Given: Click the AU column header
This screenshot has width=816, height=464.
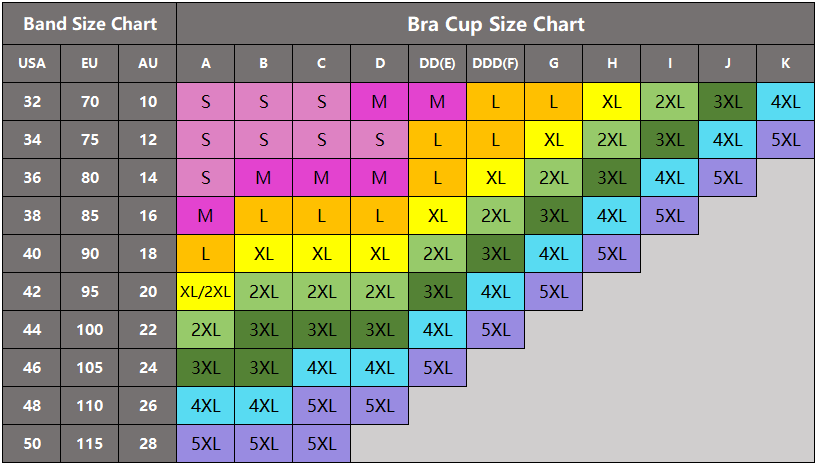Looking at the screenshot, I should click(148, 64).
